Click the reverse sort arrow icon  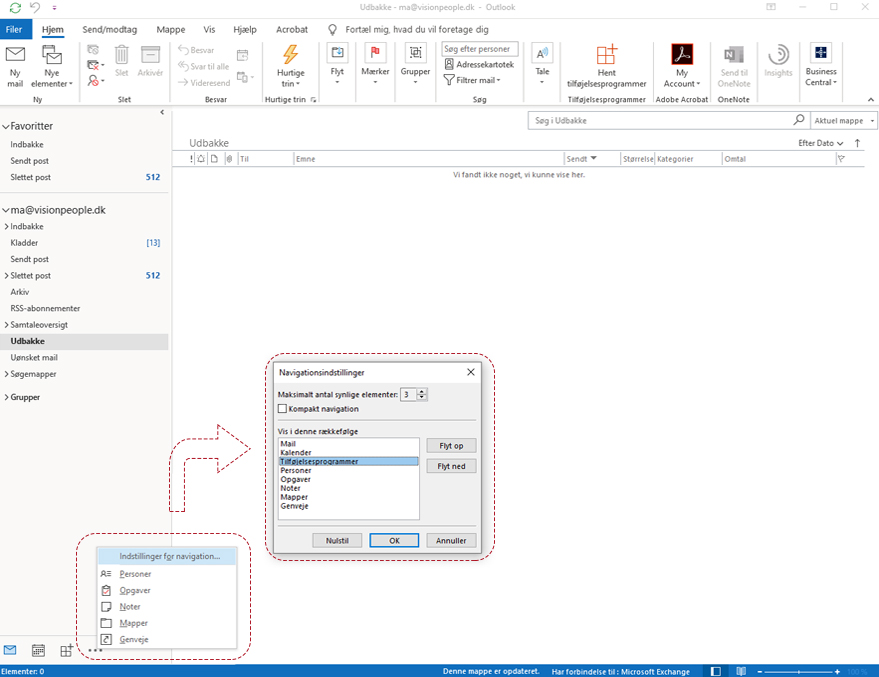point(857,143)
